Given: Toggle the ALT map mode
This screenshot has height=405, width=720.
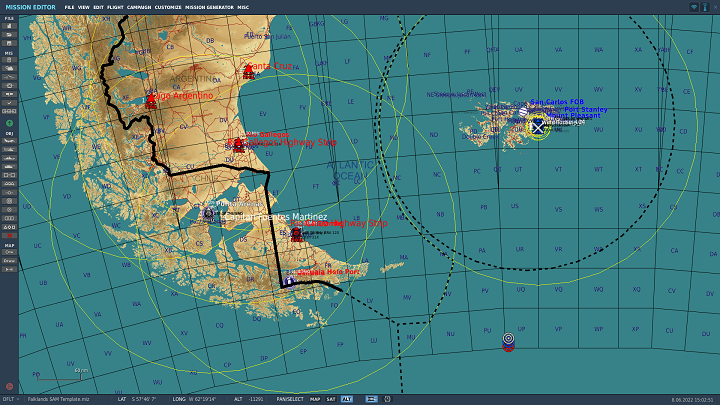Looking at the screenshot, I should [346, 399].
